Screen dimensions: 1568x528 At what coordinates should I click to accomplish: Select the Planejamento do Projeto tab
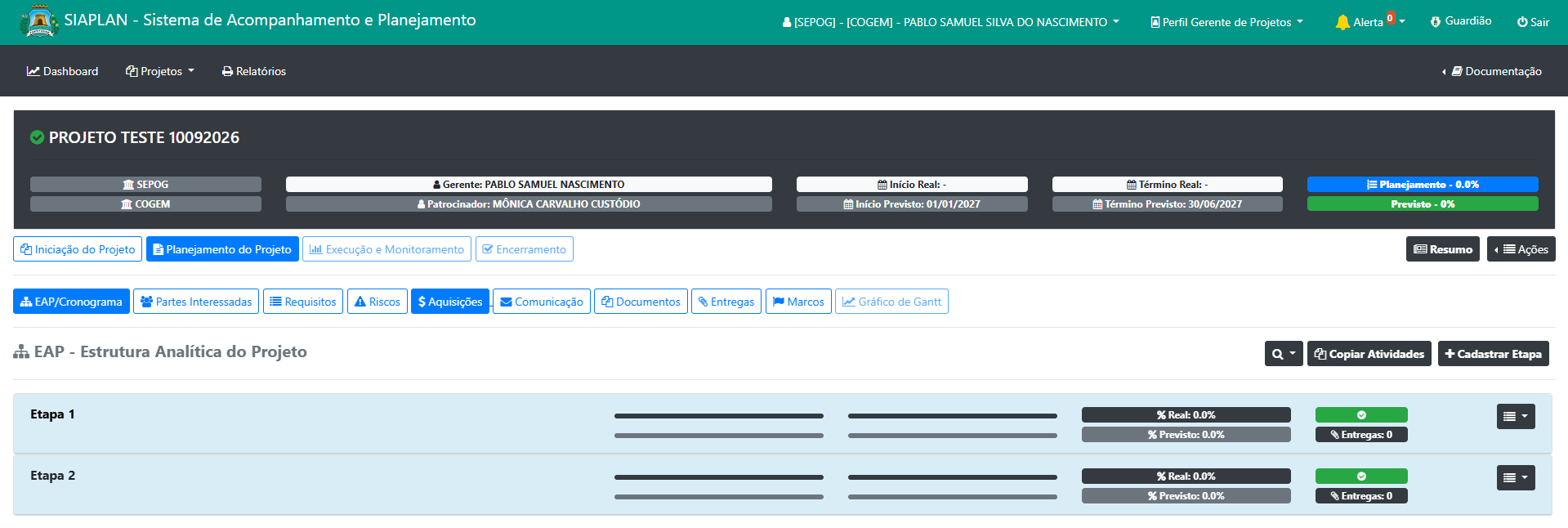click(222, 249)
